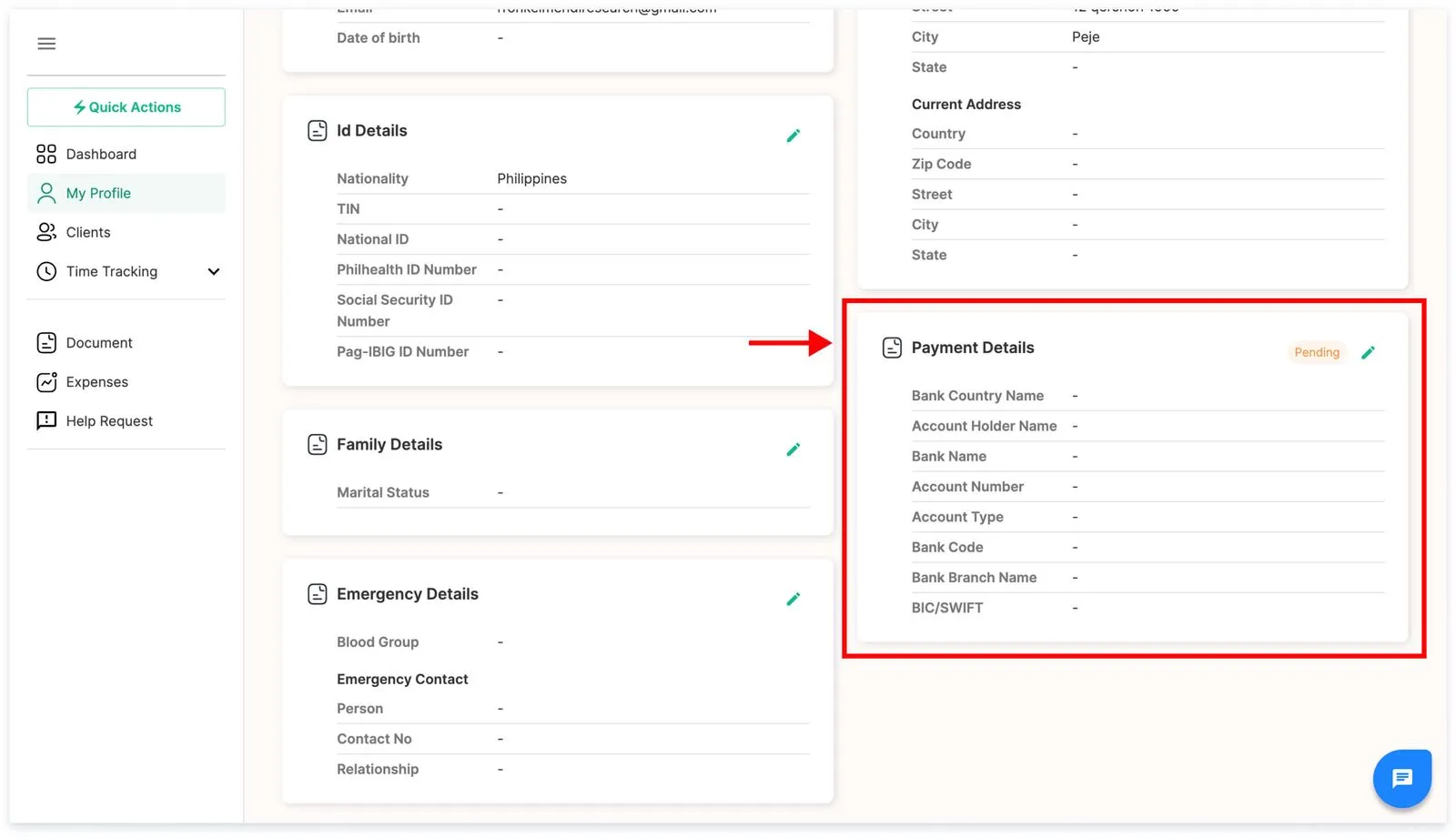Click the Date of birth label

(379, 38)
